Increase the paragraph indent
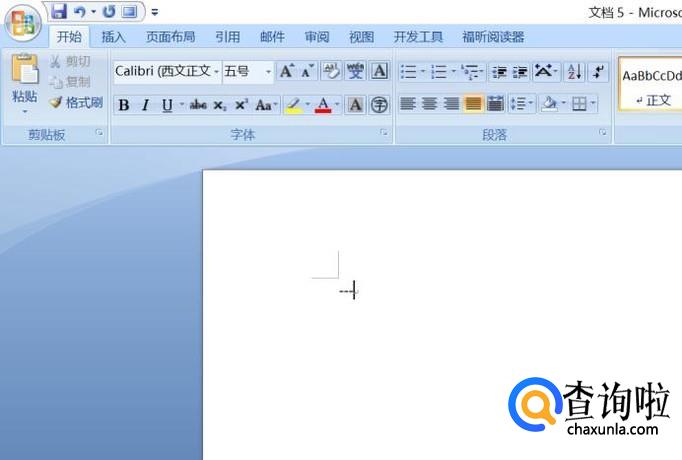682x460 pixels. pyautogui.click(x=520, y=72)
